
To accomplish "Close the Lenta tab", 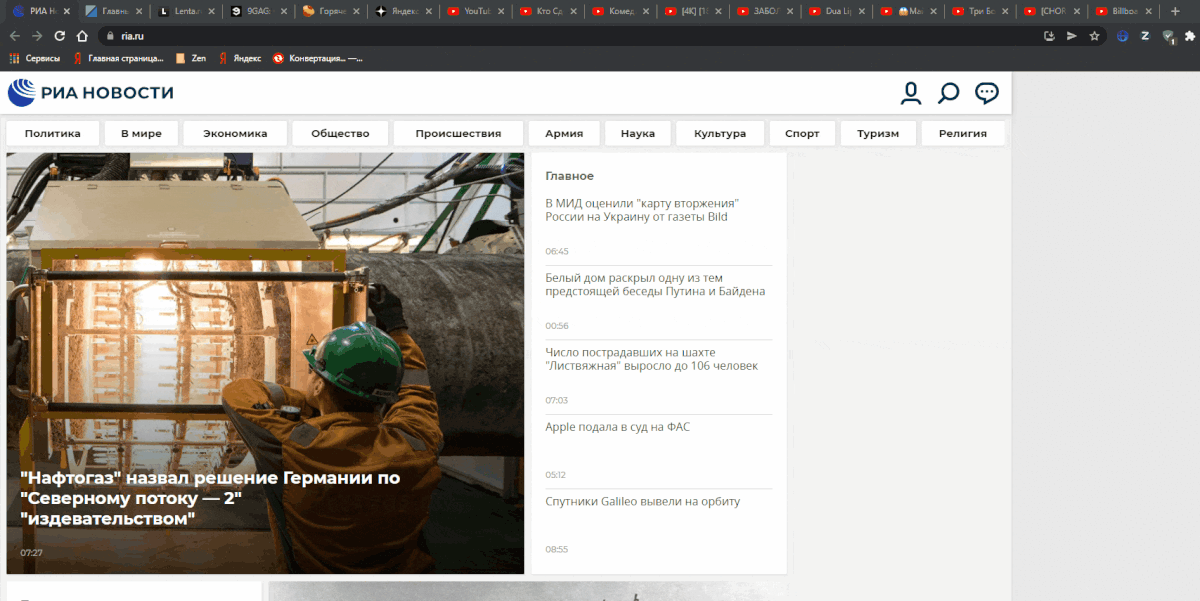I will 212,11.
